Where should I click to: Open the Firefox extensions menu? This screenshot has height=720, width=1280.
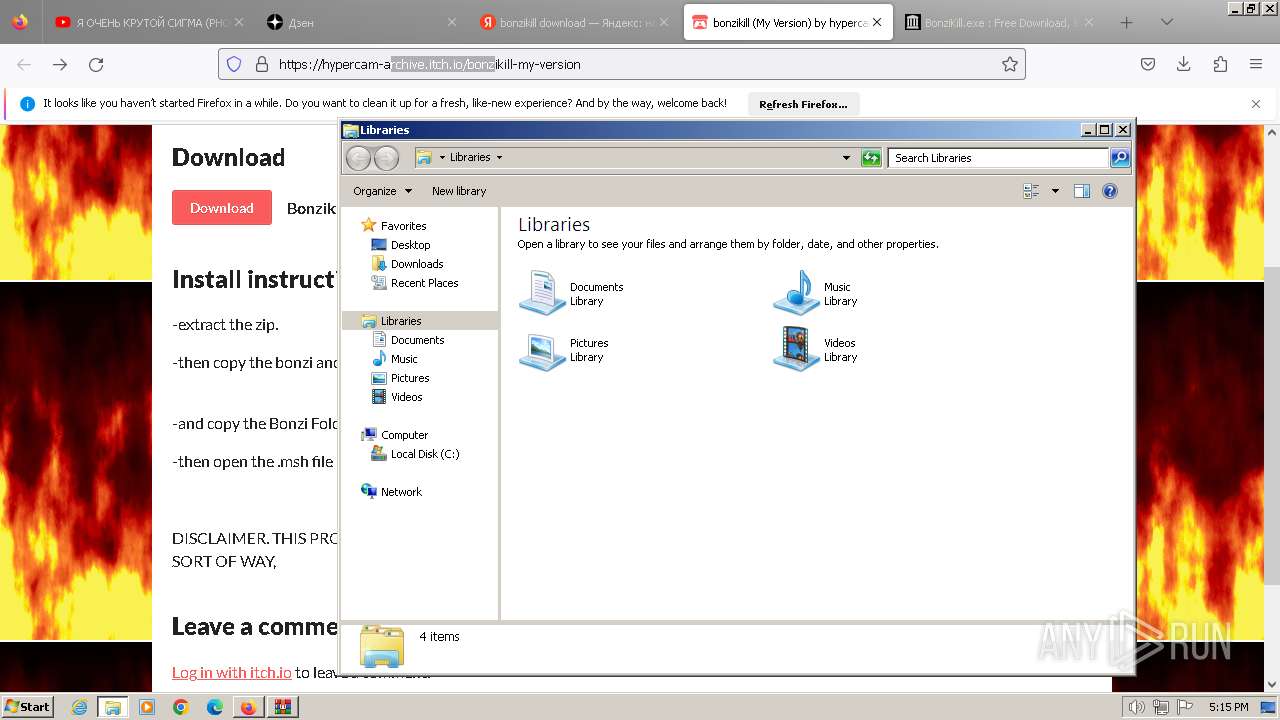[1220, 64]
